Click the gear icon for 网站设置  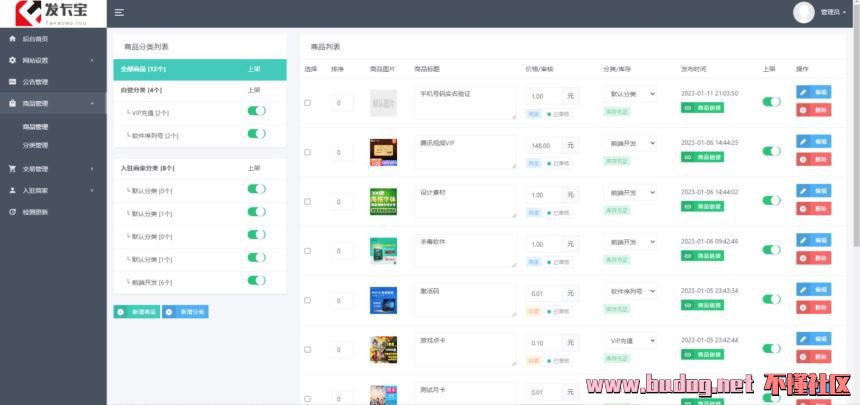12,61
